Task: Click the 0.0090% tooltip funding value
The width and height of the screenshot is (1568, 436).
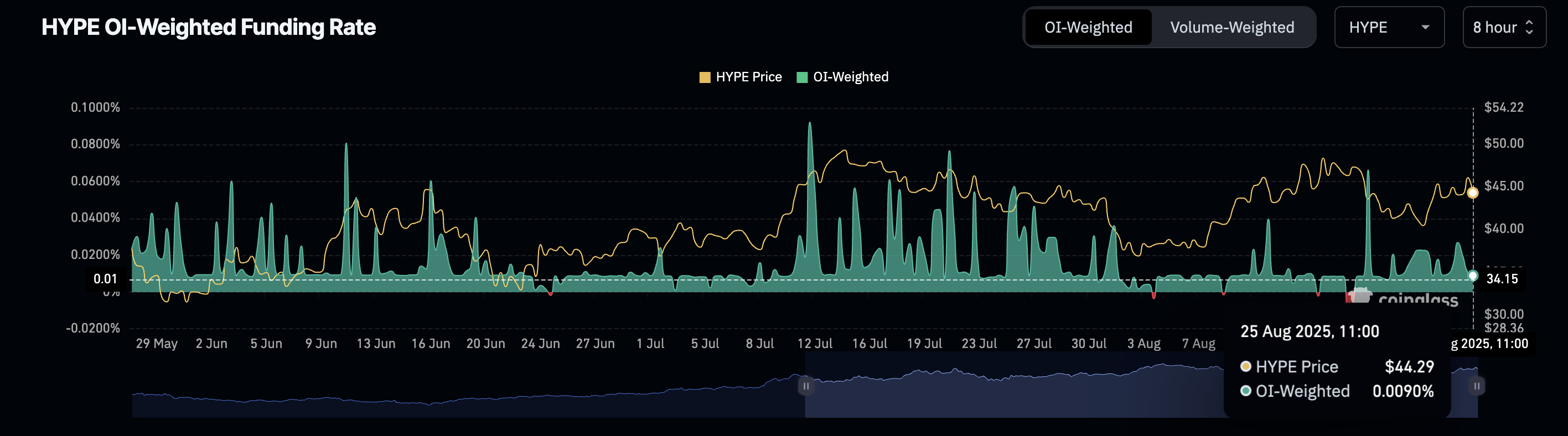Action: pos(1403,391)
